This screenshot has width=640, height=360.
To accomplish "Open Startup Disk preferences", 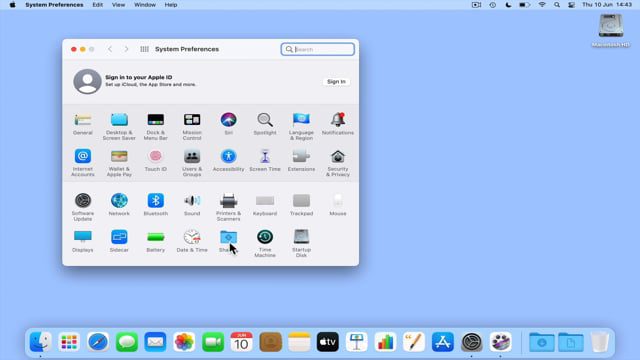I will click(x=301, y=243).
